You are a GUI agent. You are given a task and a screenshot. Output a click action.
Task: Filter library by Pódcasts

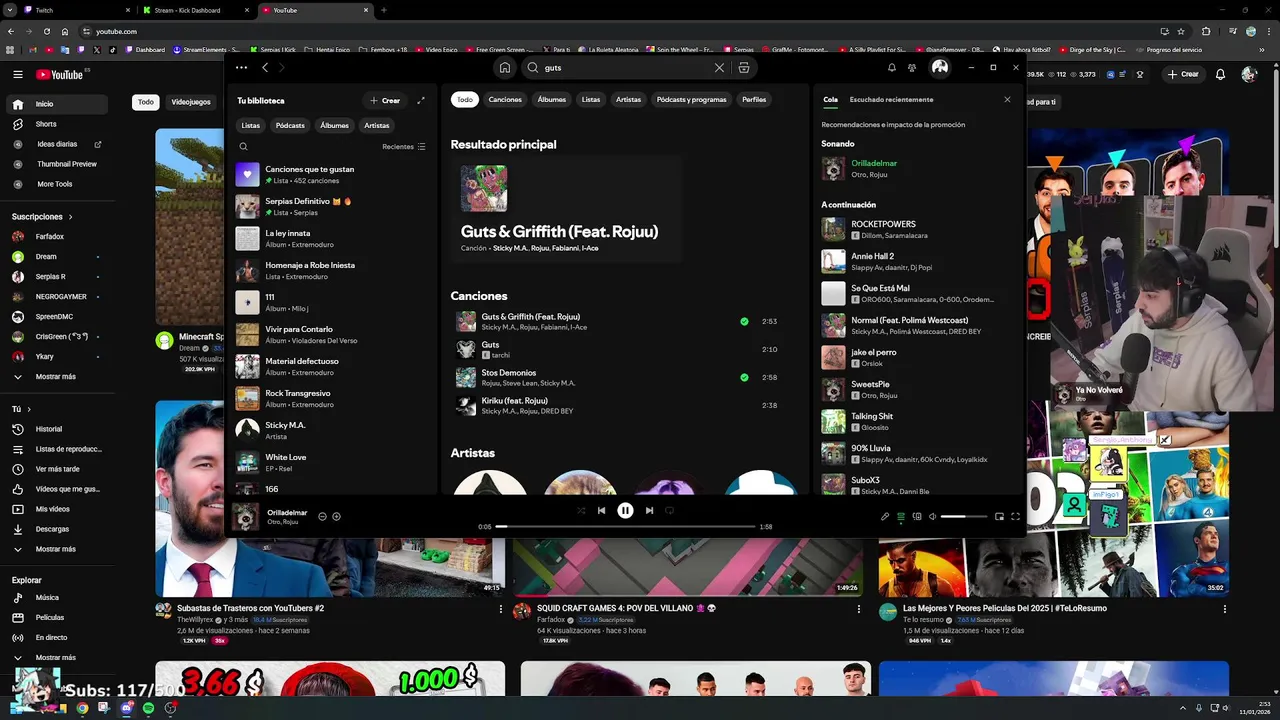click(x=290, y=125)
